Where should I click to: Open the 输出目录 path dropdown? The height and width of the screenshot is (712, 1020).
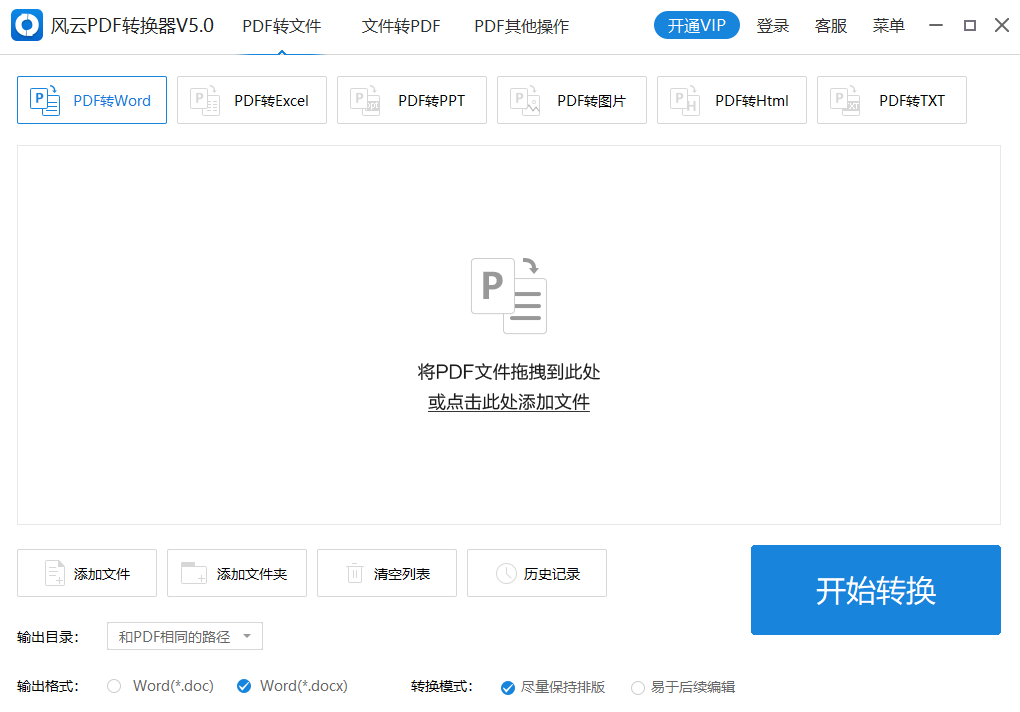point(185,636)
